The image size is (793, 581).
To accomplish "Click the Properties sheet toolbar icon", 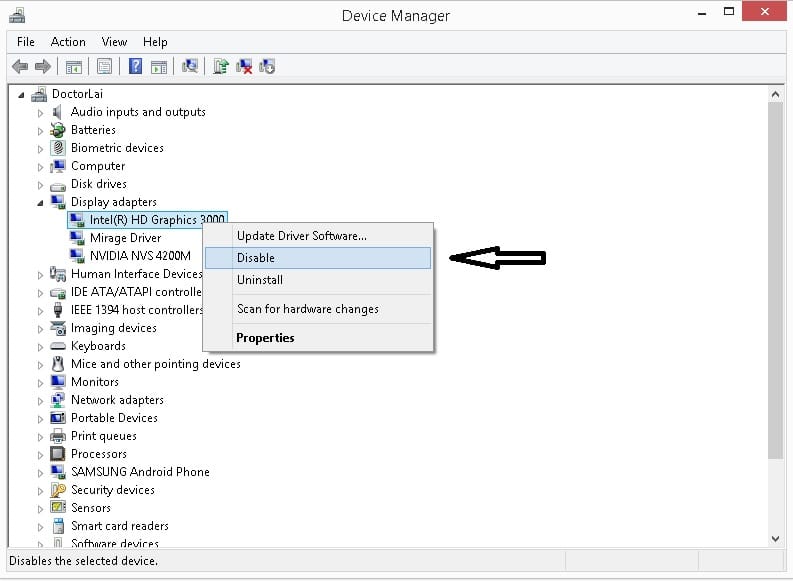I will point(104,66).
